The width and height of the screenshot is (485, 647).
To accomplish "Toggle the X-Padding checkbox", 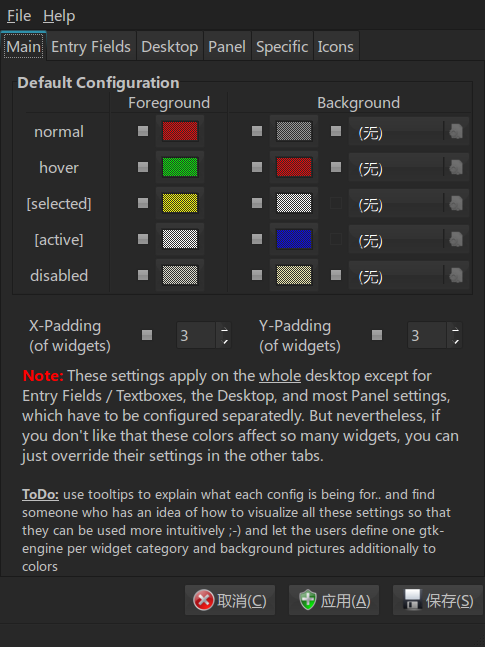I will pos(147,335).
